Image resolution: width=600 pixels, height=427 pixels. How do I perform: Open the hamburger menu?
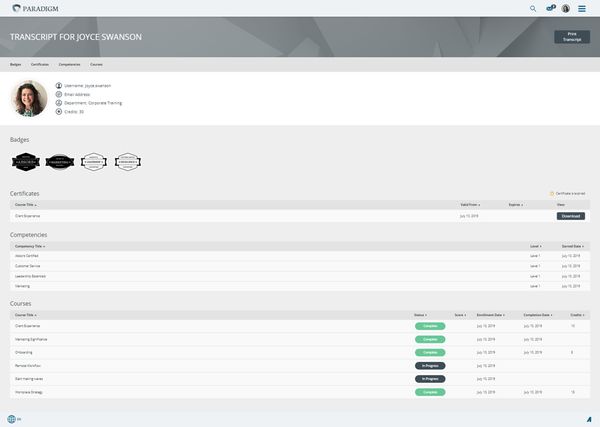[x=582, y=8]
